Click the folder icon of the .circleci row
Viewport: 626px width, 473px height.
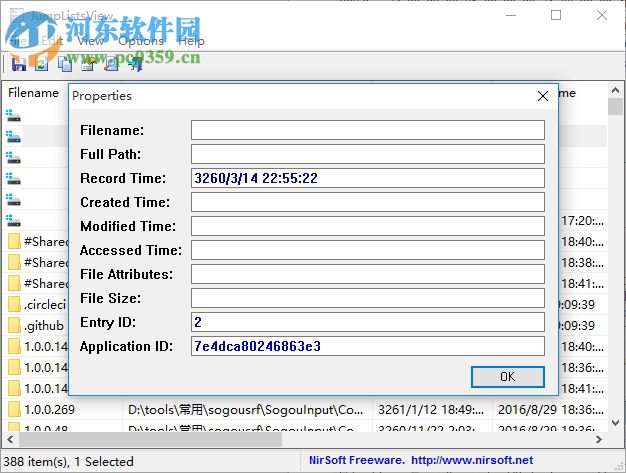14,304
